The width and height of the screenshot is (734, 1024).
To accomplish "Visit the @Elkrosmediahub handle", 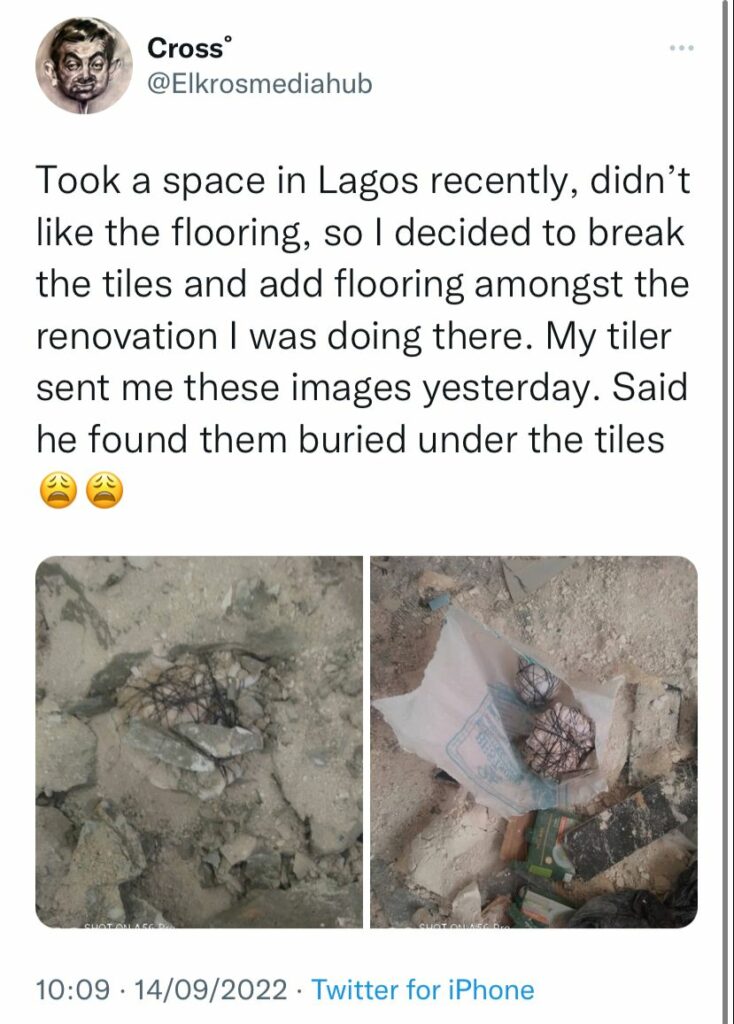I will (260, 84).
